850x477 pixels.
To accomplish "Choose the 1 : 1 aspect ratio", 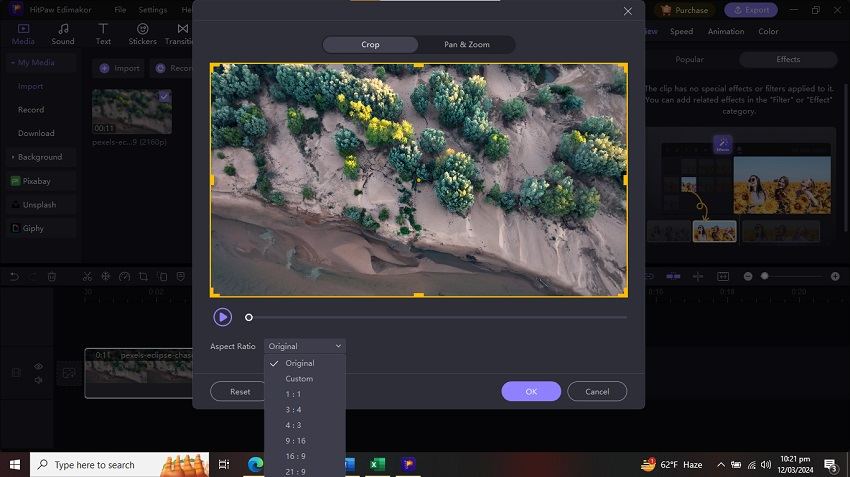I will coord(293,394).
